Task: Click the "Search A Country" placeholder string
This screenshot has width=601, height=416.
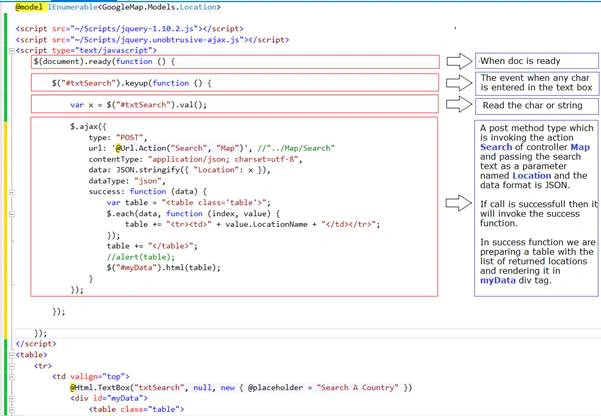Action: click(357, 388)
